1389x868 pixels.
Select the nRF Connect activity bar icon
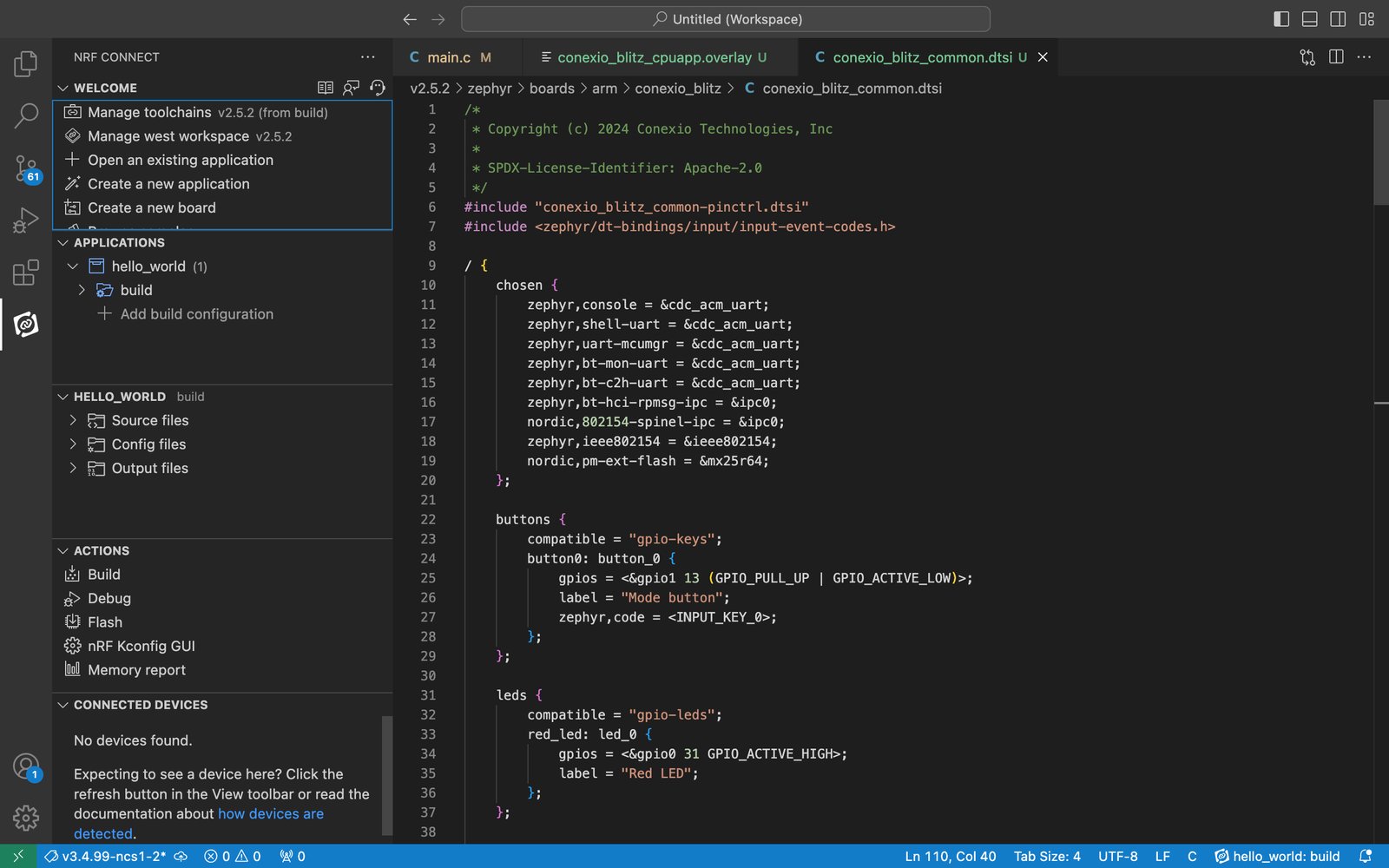click(x=26, y=324)
